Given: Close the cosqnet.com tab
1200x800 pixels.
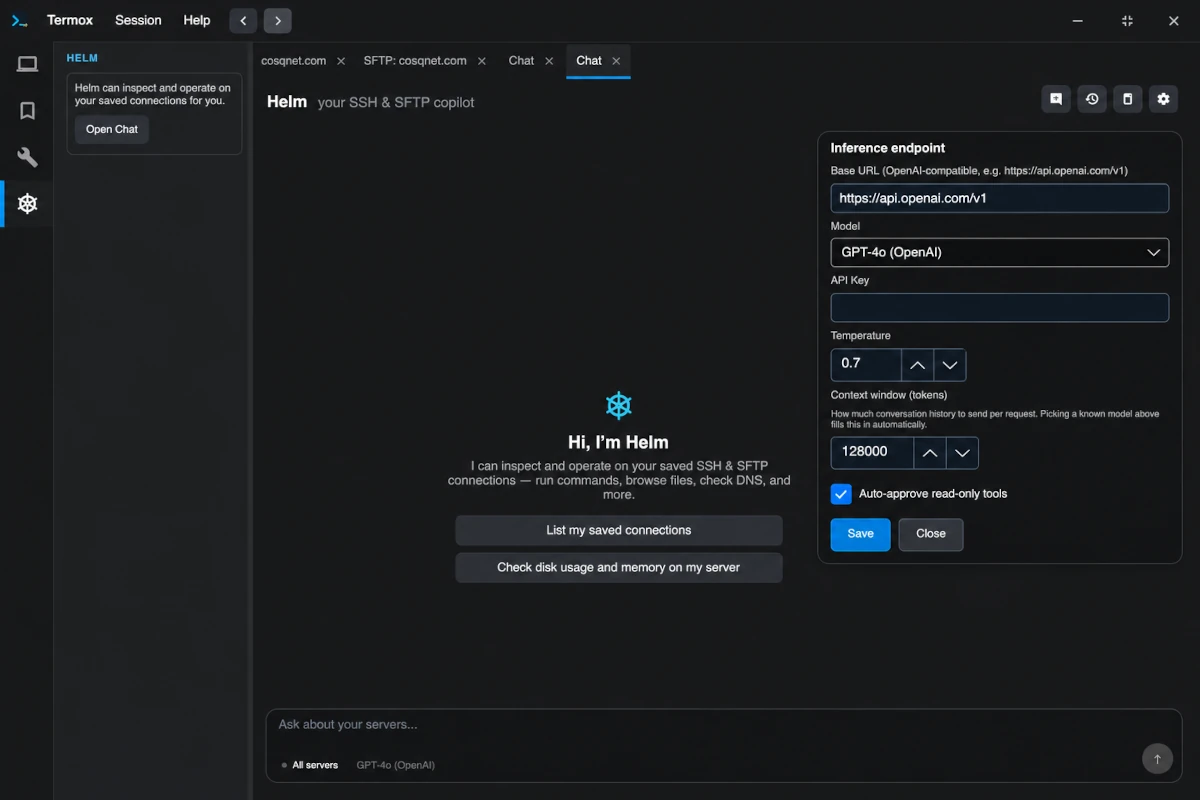Looking at the screenshot, I should pyautogui.click(x=341, y=61).
